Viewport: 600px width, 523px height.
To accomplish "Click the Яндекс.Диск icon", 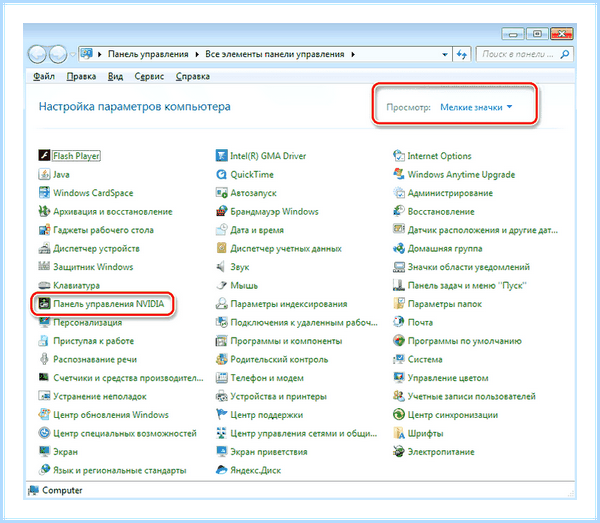I will (222, 470).
